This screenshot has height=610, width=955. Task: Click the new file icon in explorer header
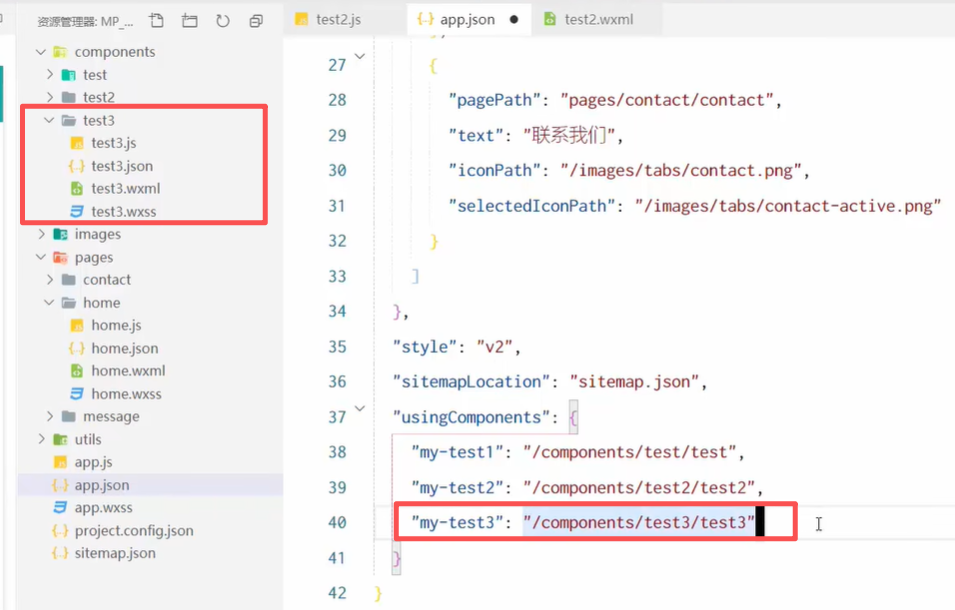click(157, 21)
